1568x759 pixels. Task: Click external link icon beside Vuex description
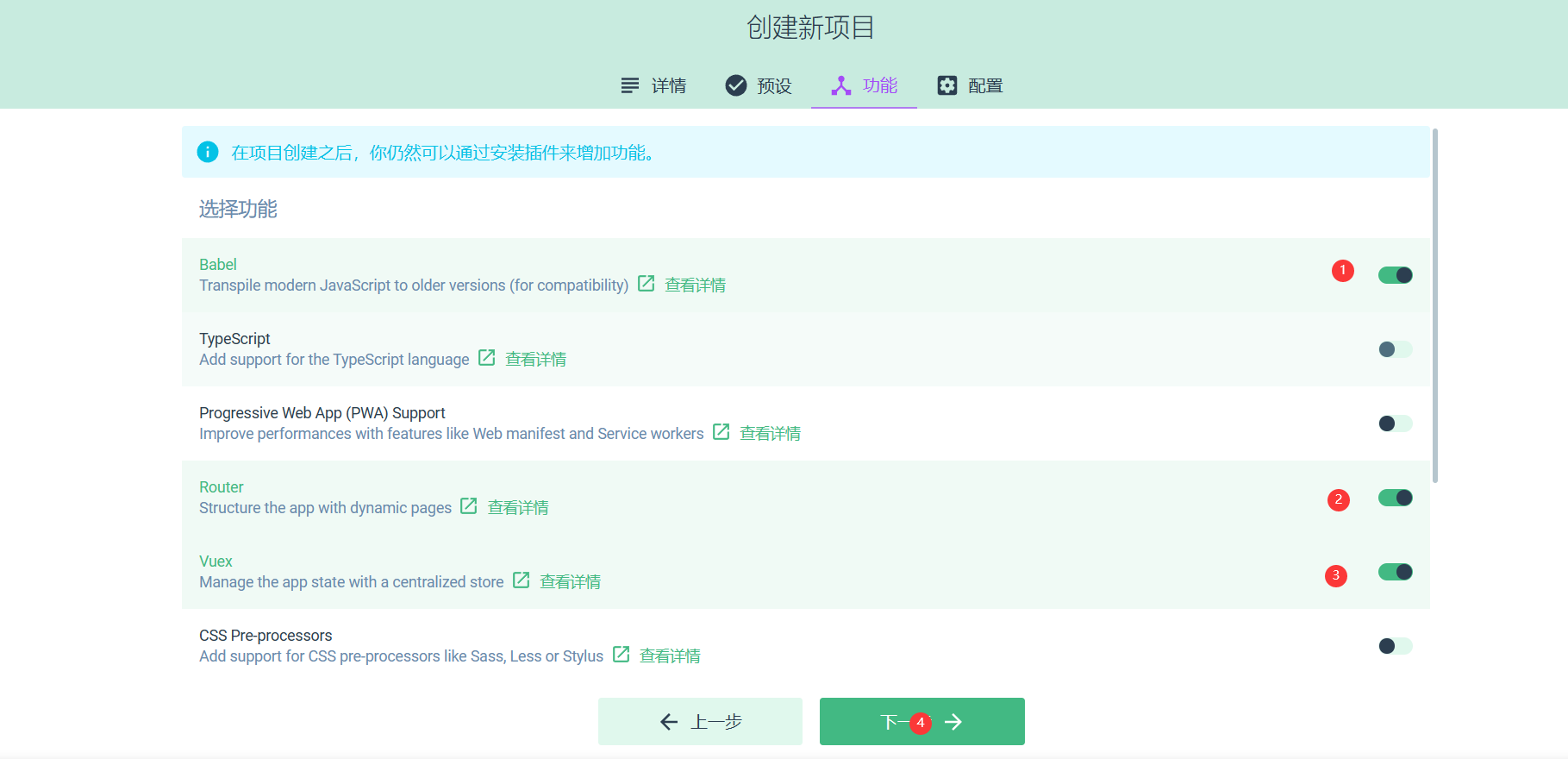522,580
